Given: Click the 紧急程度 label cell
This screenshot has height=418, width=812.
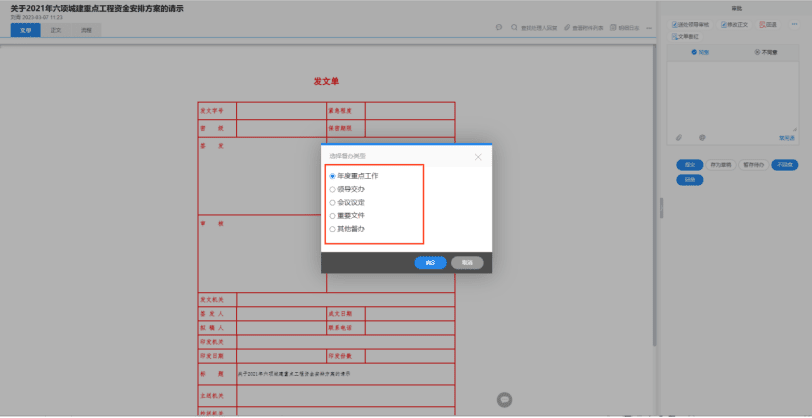Looking at the screenshot, I should point(346,111).
